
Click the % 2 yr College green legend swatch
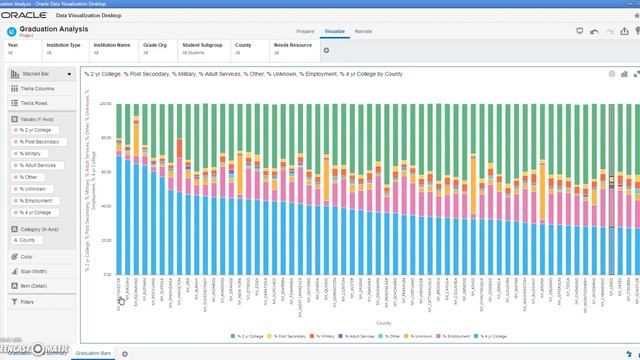233,336
